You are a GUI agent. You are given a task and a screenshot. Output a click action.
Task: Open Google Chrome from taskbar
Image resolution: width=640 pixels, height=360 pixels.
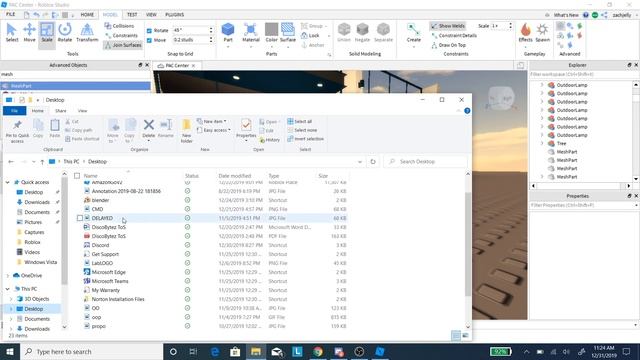click(x=318, y=351)
